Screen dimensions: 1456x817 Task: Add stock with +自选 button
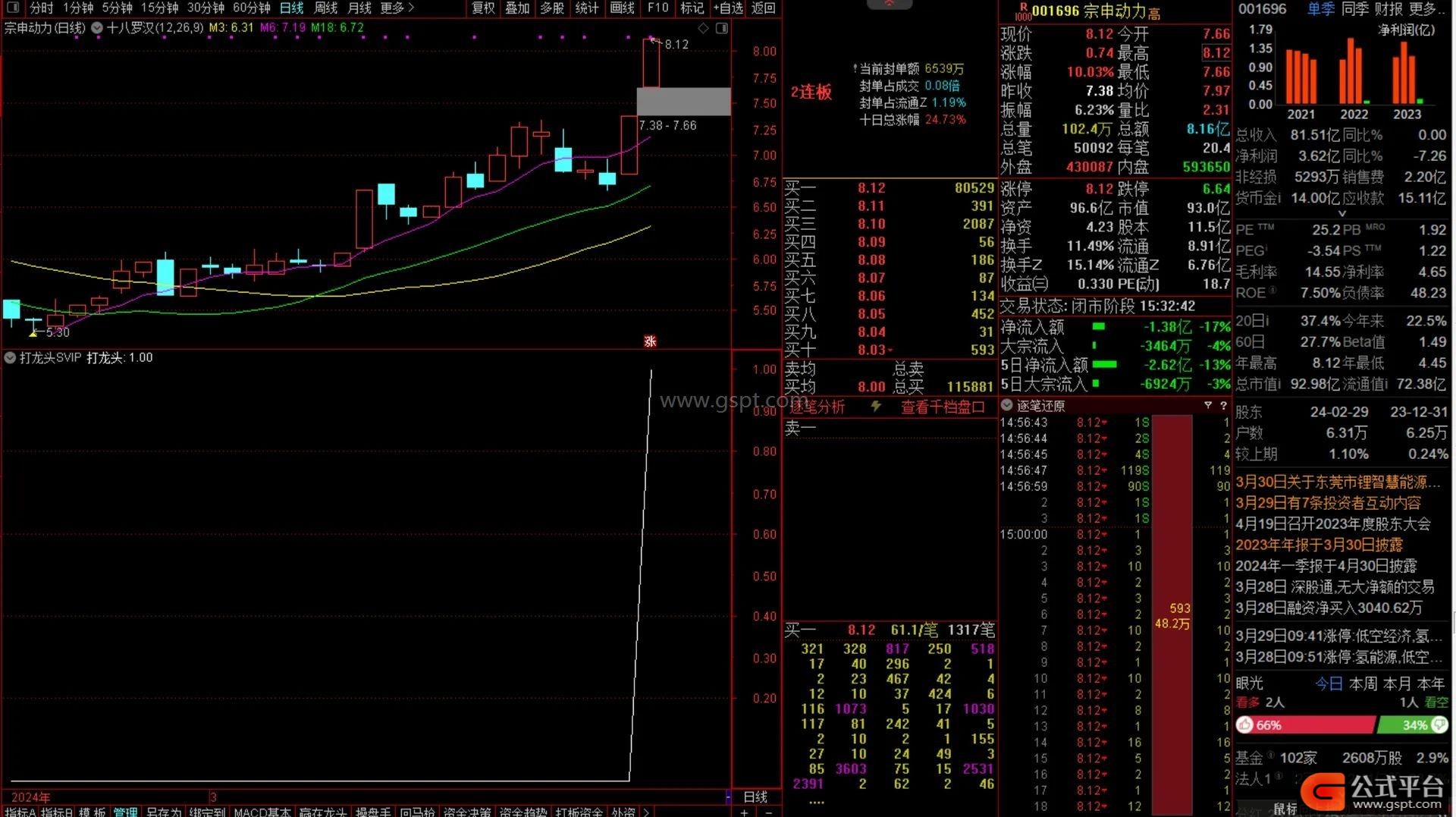tap(728, 8)
